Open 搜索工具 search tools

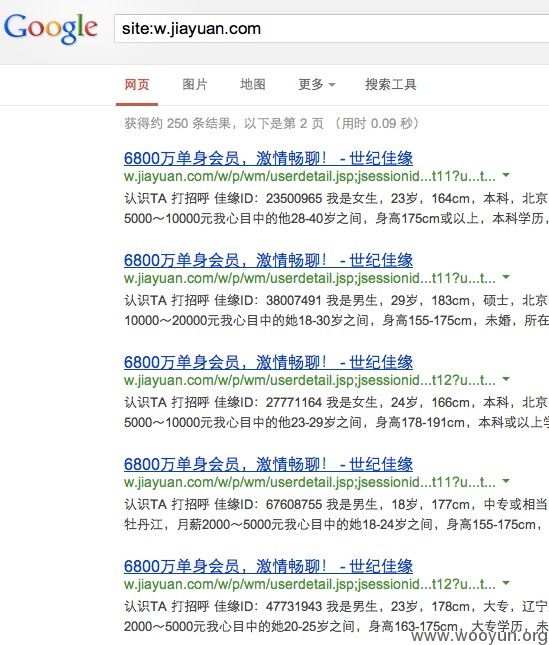pos(391,85)
